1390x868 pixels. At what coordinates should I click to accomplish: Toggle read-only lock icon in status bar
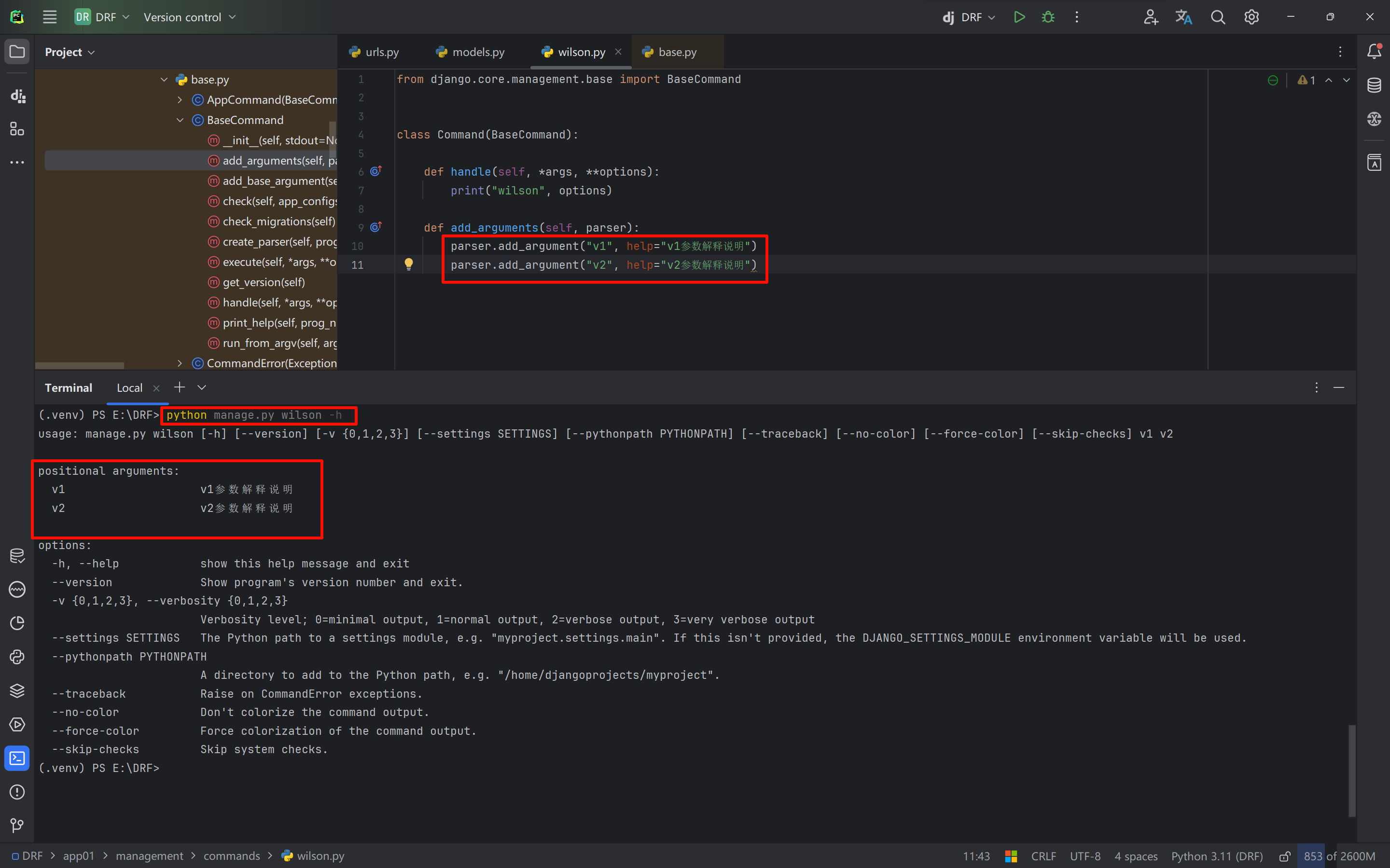pos(1285,856)
